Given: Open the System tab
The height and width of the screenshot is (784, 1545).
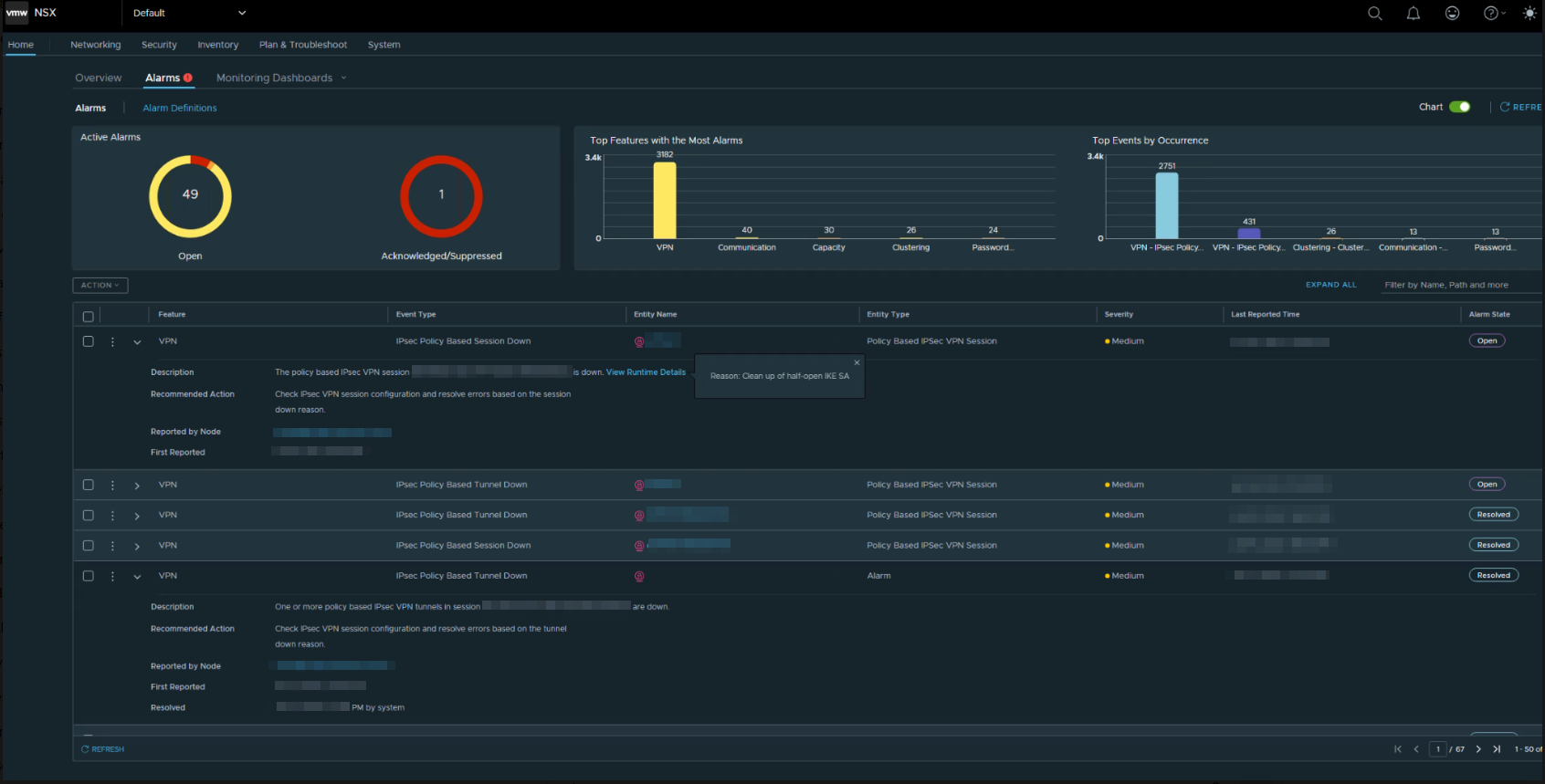Looking at the screenshot, I should pyautogui.click(x=384, y=45).
